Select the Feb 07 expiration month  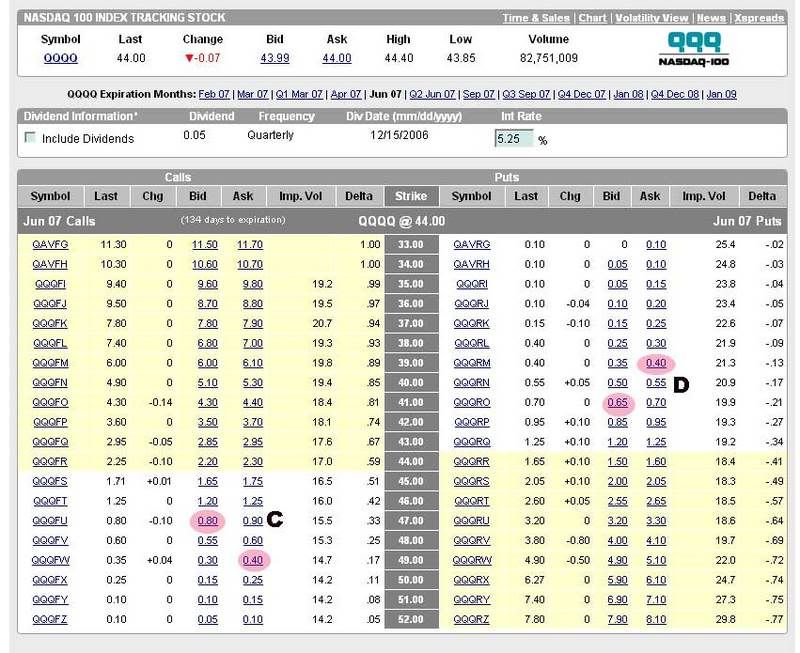coord(214,94)
